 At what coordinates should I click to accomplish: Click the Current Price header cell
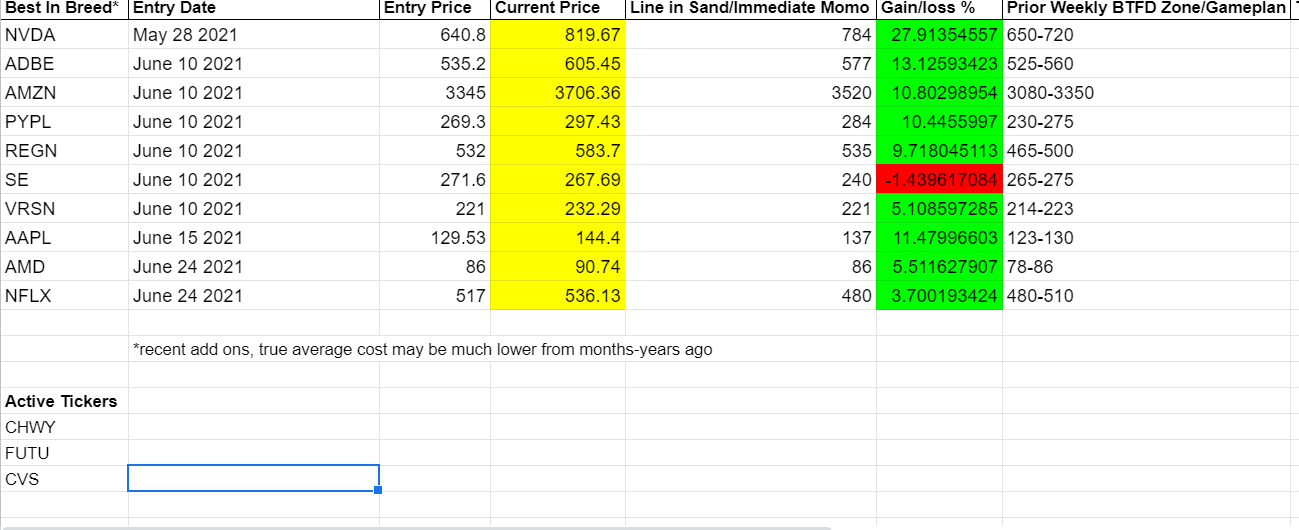click(558, 9)
